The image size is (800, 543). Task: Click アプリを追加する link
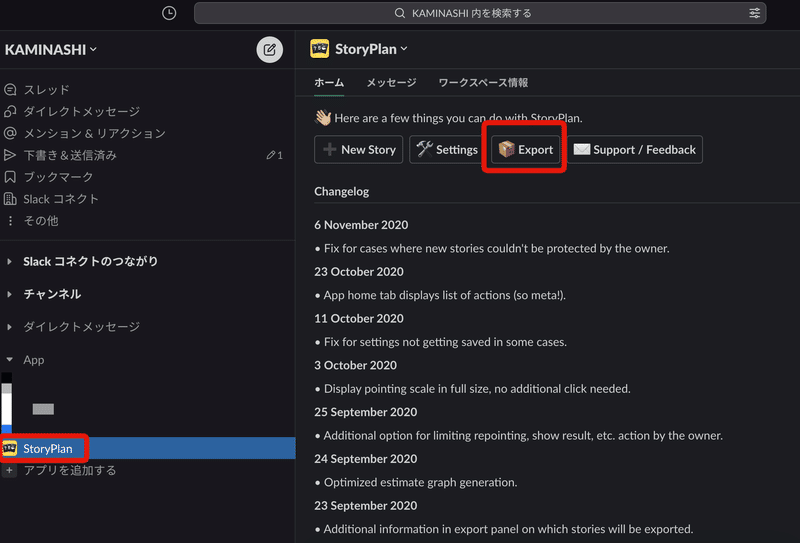point(70,470)
